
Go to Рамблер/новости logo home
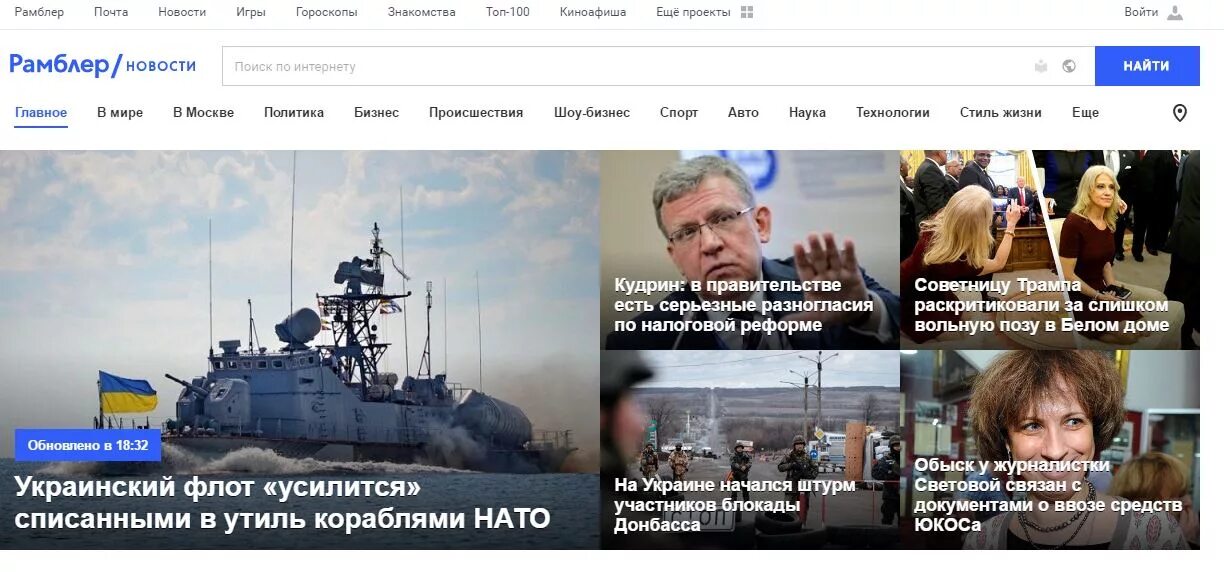click(103, 65)
